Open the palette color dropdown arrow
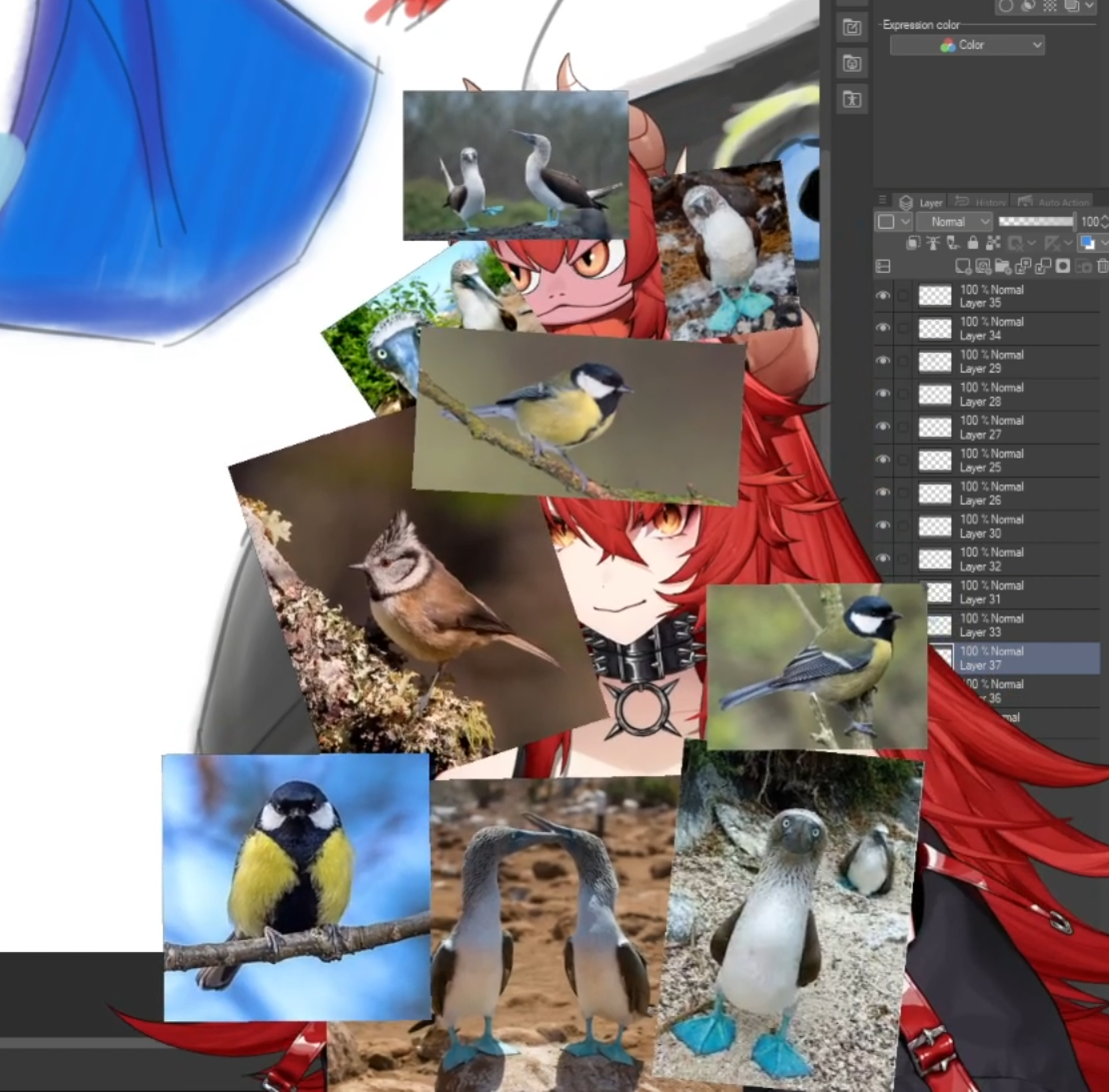1109x1092 pixels. click(x=905, y=222)
